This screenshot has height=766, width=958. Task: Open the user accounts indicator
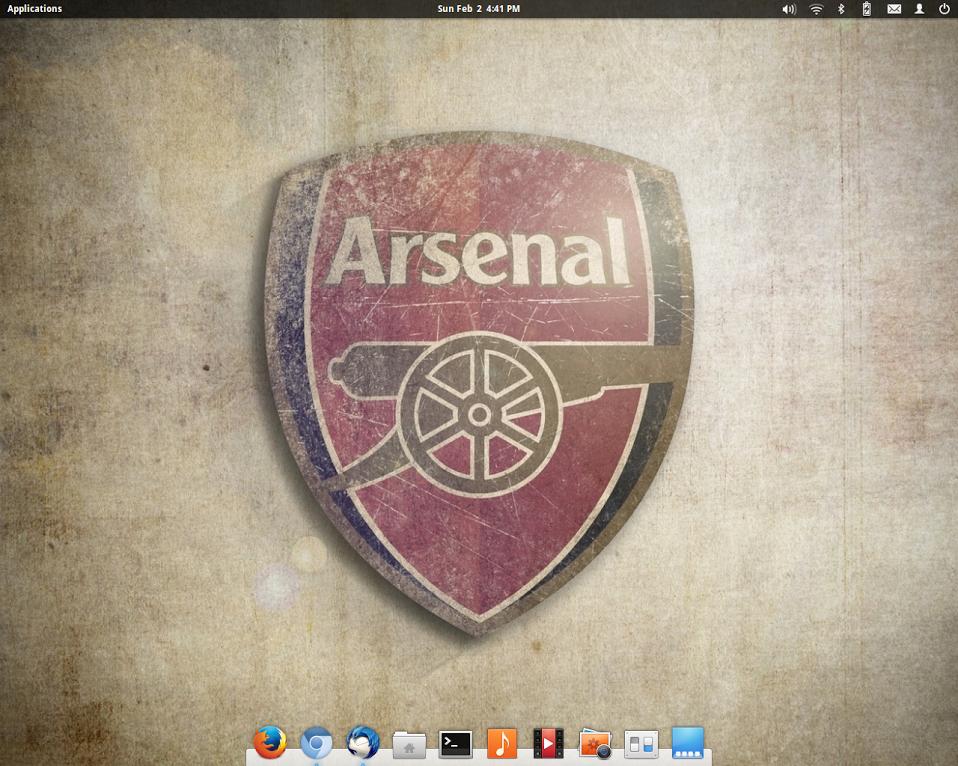click(919, 9)
